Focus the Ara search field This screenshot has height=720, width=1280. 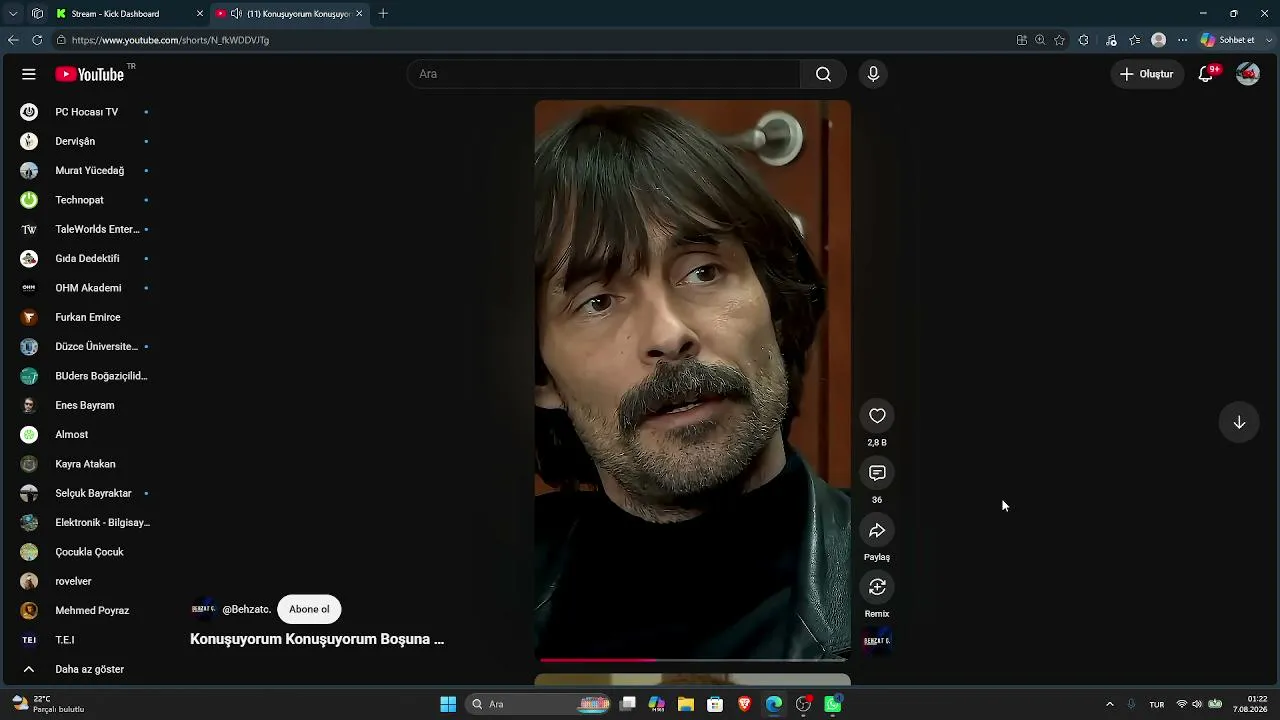pyautogui.click(x=604, y=74)
